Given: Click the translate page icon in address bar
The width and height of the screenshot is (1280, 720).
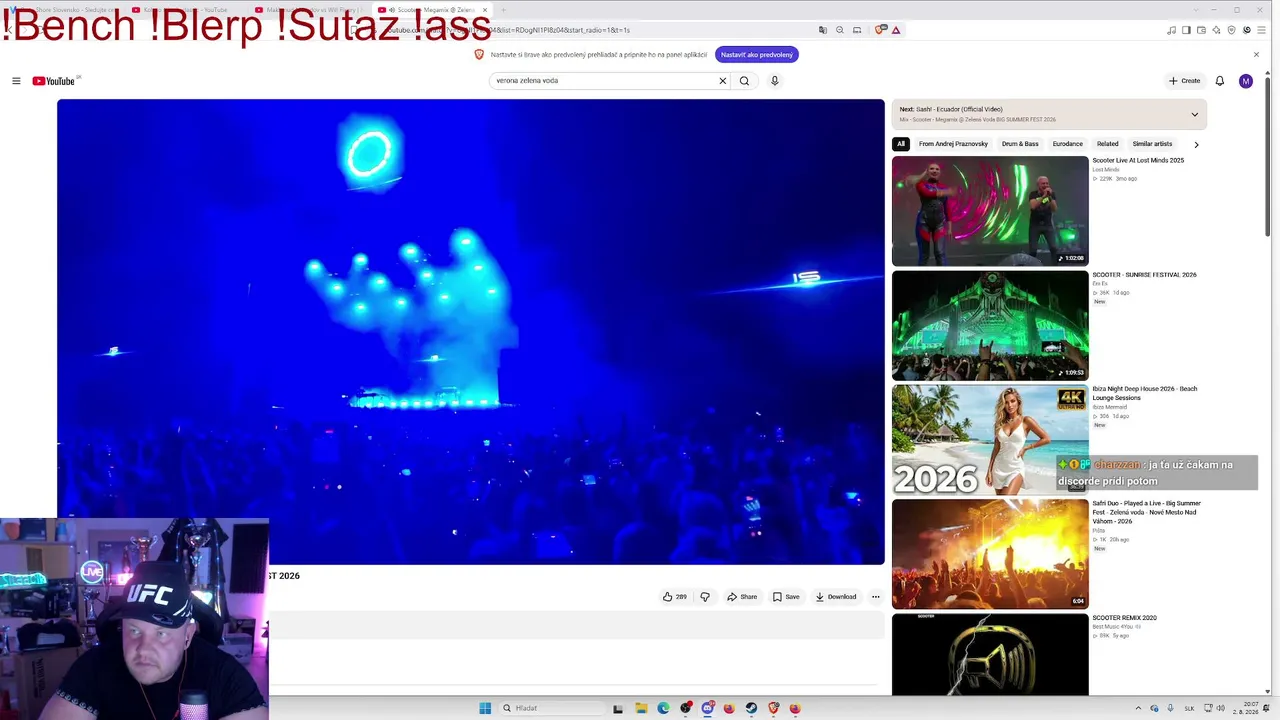Looking at the screenshot, I should pos(823,30).
